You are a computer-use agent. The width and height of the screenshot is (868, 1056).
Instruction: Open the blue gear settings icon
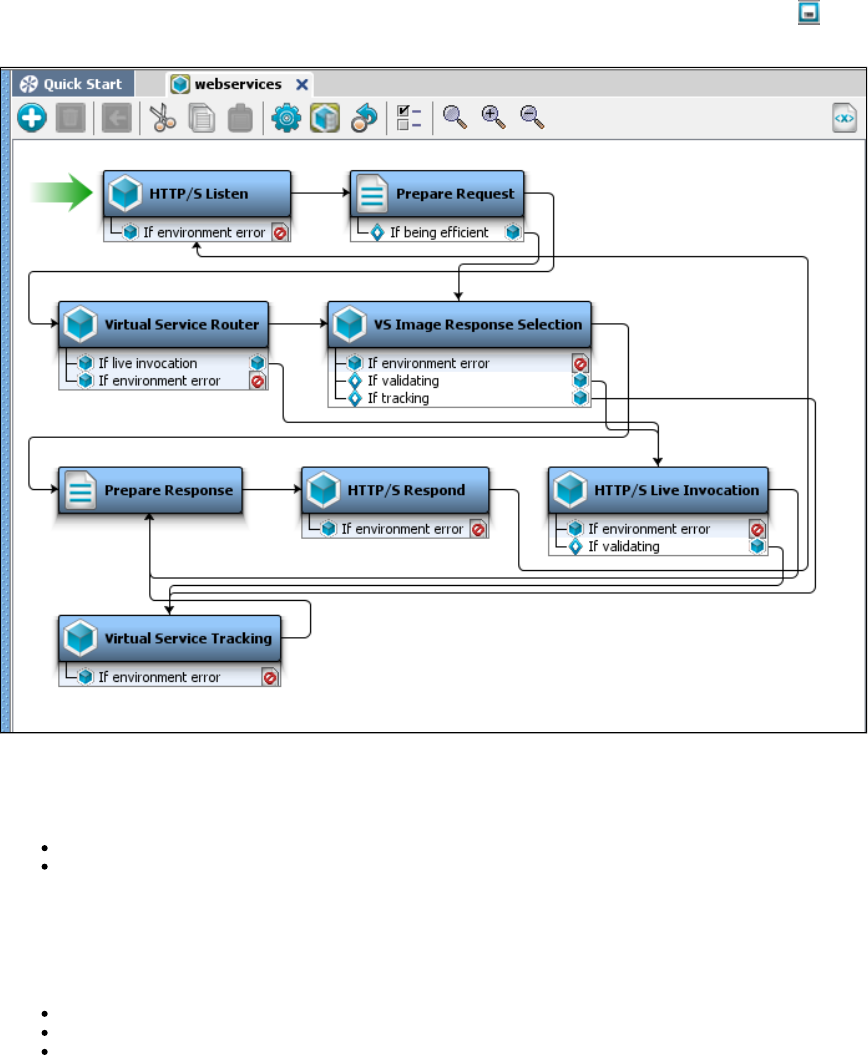point(286,118)
